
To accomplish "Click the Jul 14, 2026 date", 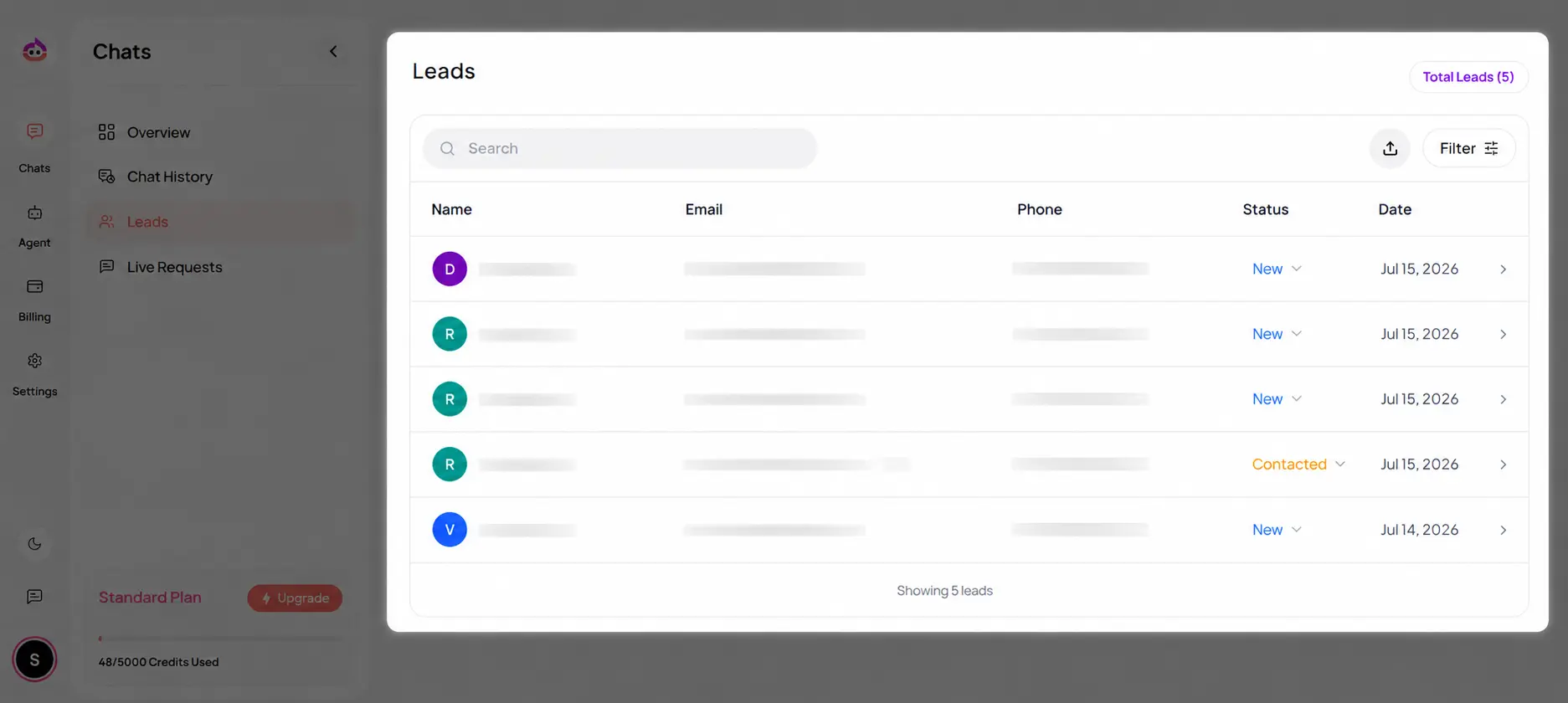I will (1419, 530).
